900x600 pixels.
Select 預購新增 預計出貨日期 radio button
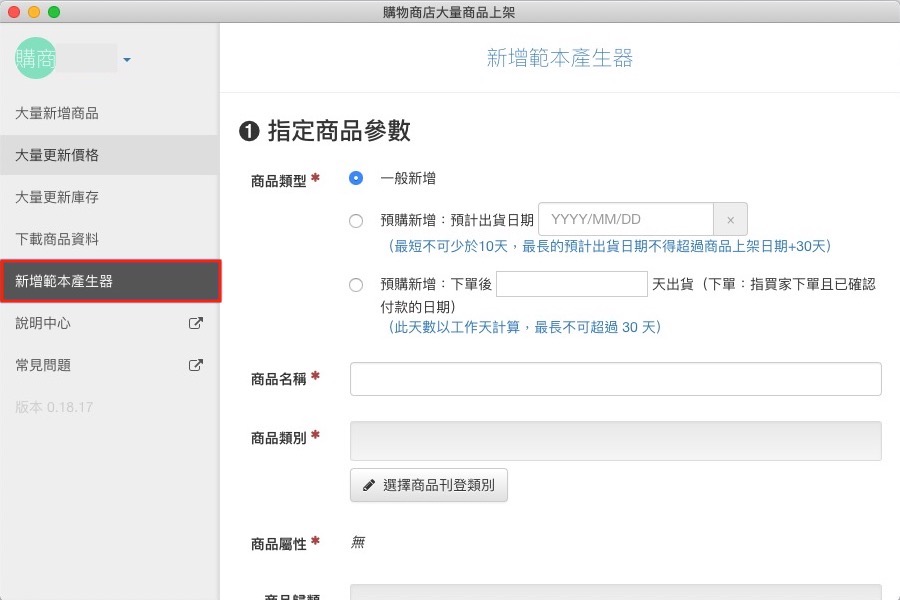pos(356,220)
